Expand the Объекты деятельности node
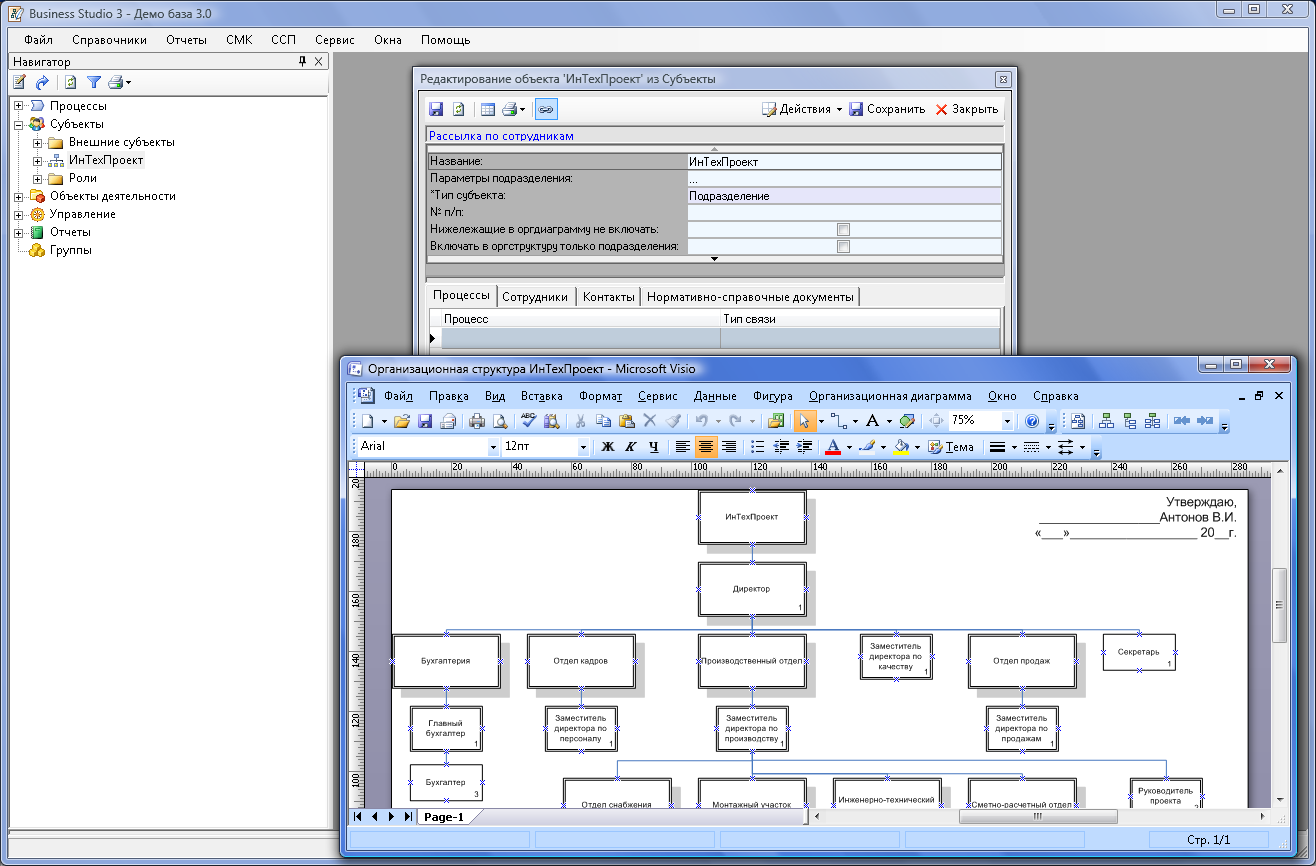Image resolution: width=1316 pixels, height=866 pixels. pyautogui.click(x=19, y=196)
